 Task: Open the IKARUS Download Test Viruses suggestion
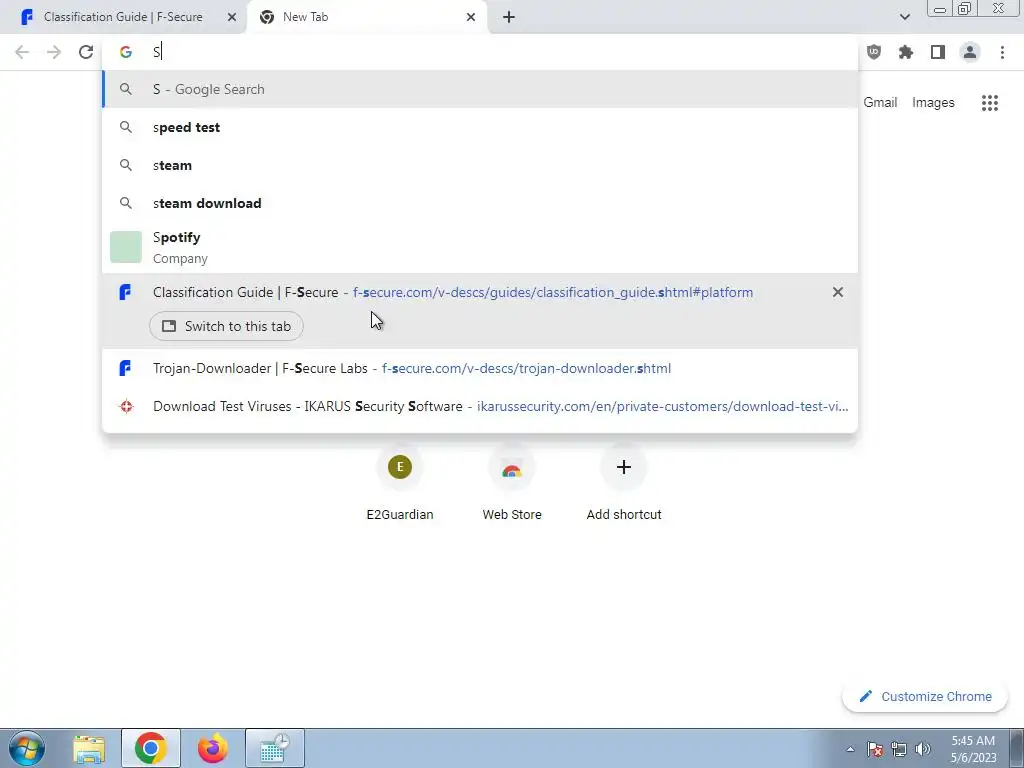[x=480, y=406]
